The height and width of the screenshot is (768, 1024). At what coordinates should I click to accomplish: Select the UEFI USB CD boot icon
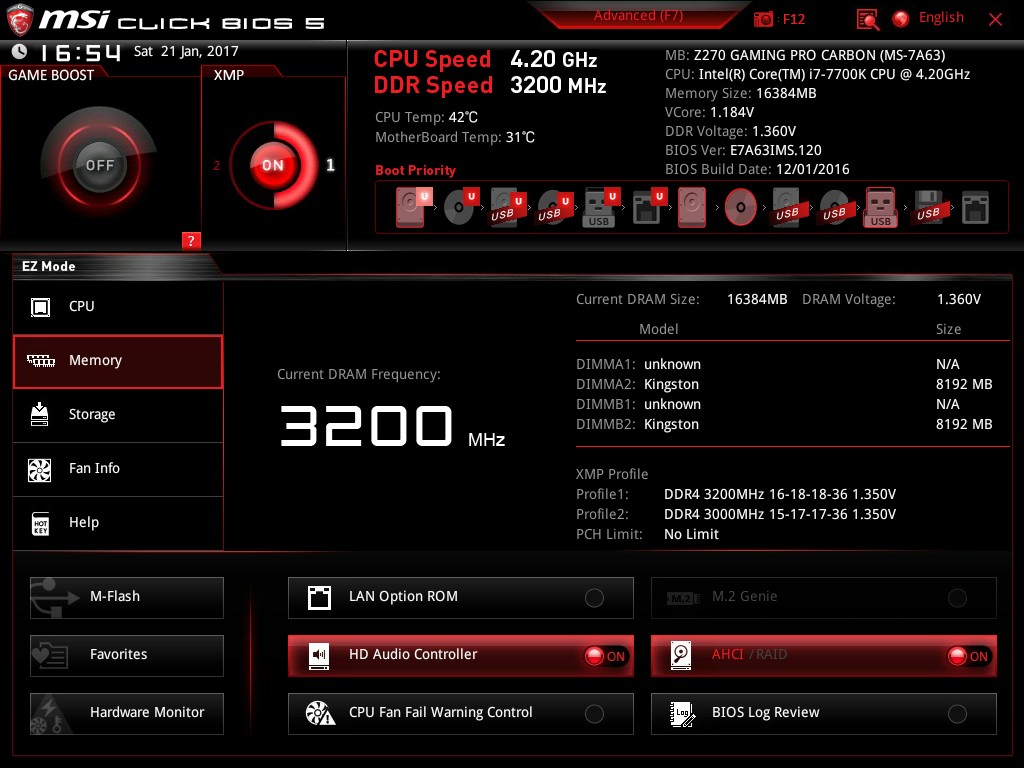pyautogui.click(x=554, y=207)
